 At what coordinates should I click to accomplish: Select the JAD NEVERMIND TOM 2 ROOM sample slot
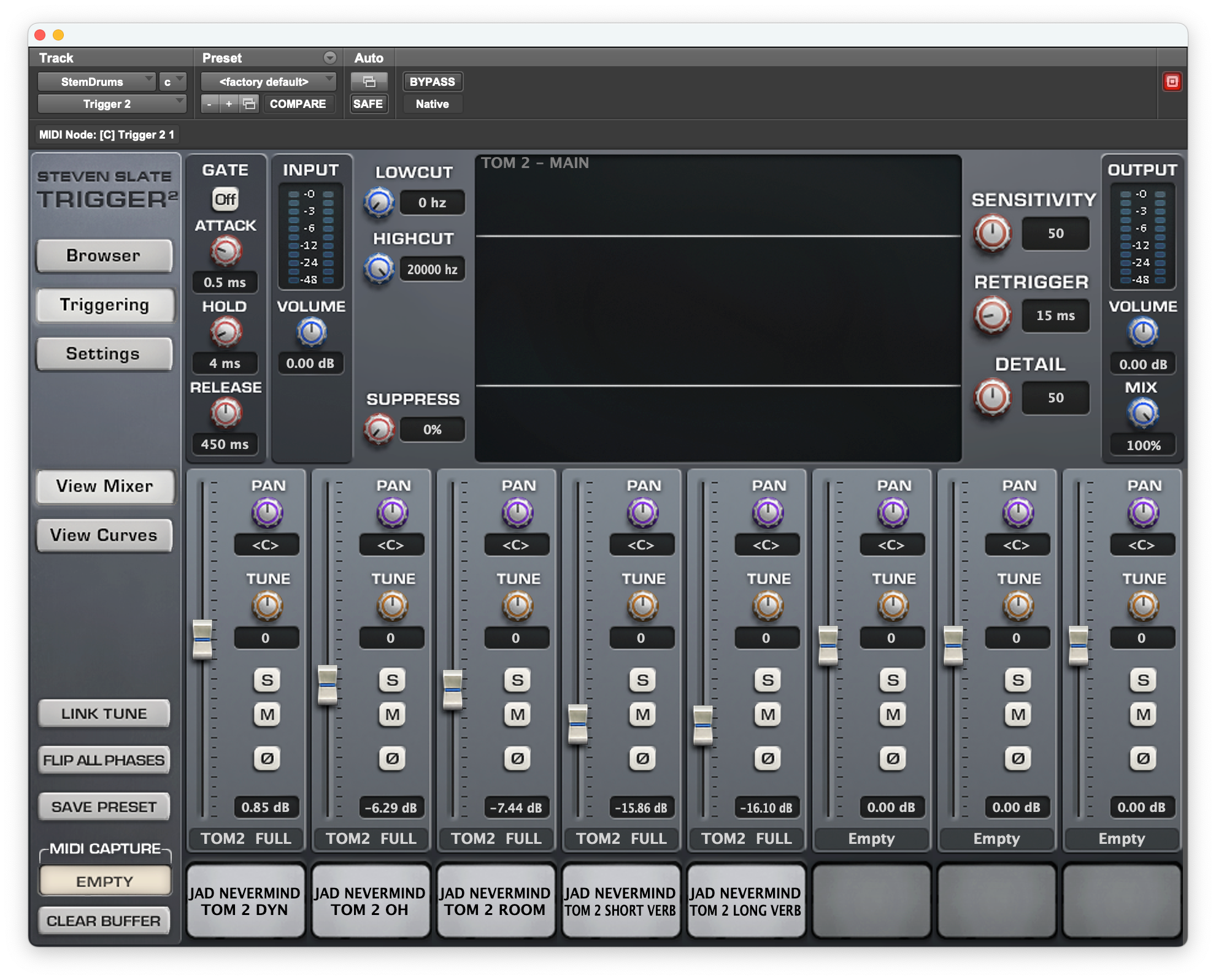(495, 901)
